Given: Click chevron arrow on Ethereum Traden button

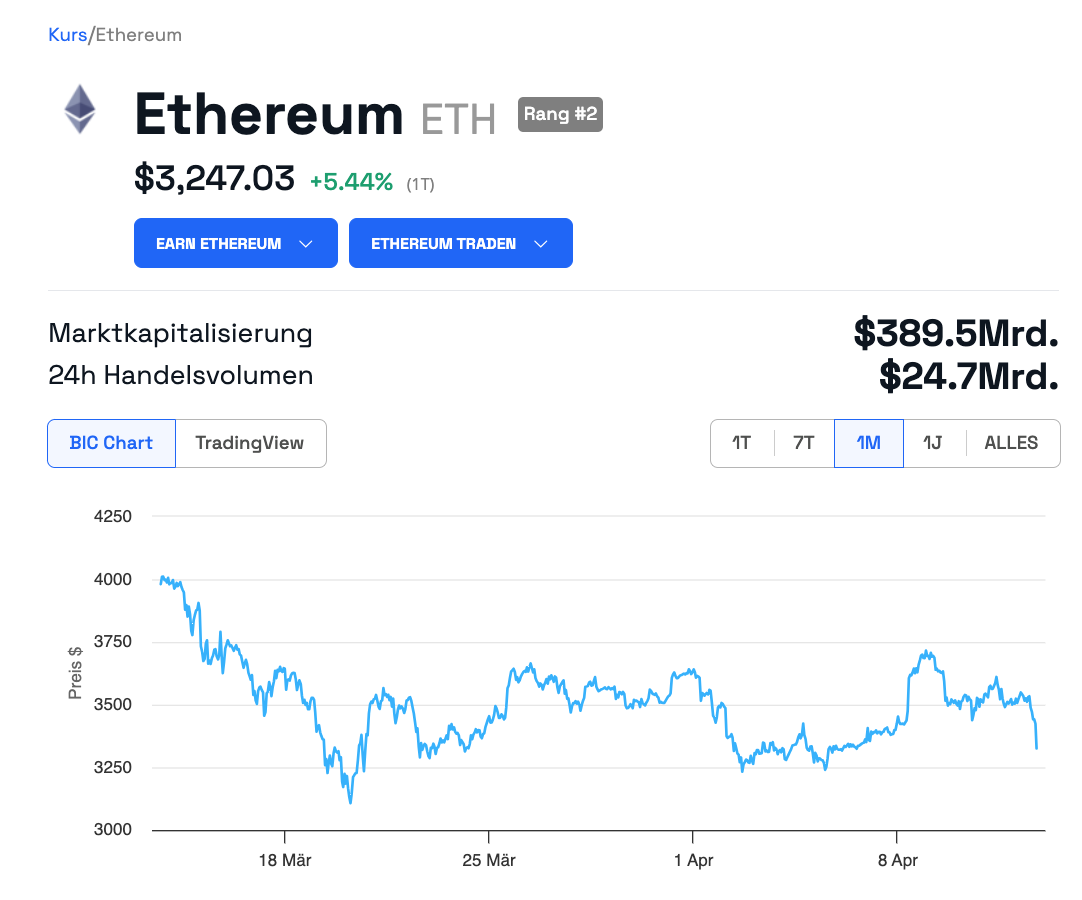Looking at the screenshot, I should [541, 244].
